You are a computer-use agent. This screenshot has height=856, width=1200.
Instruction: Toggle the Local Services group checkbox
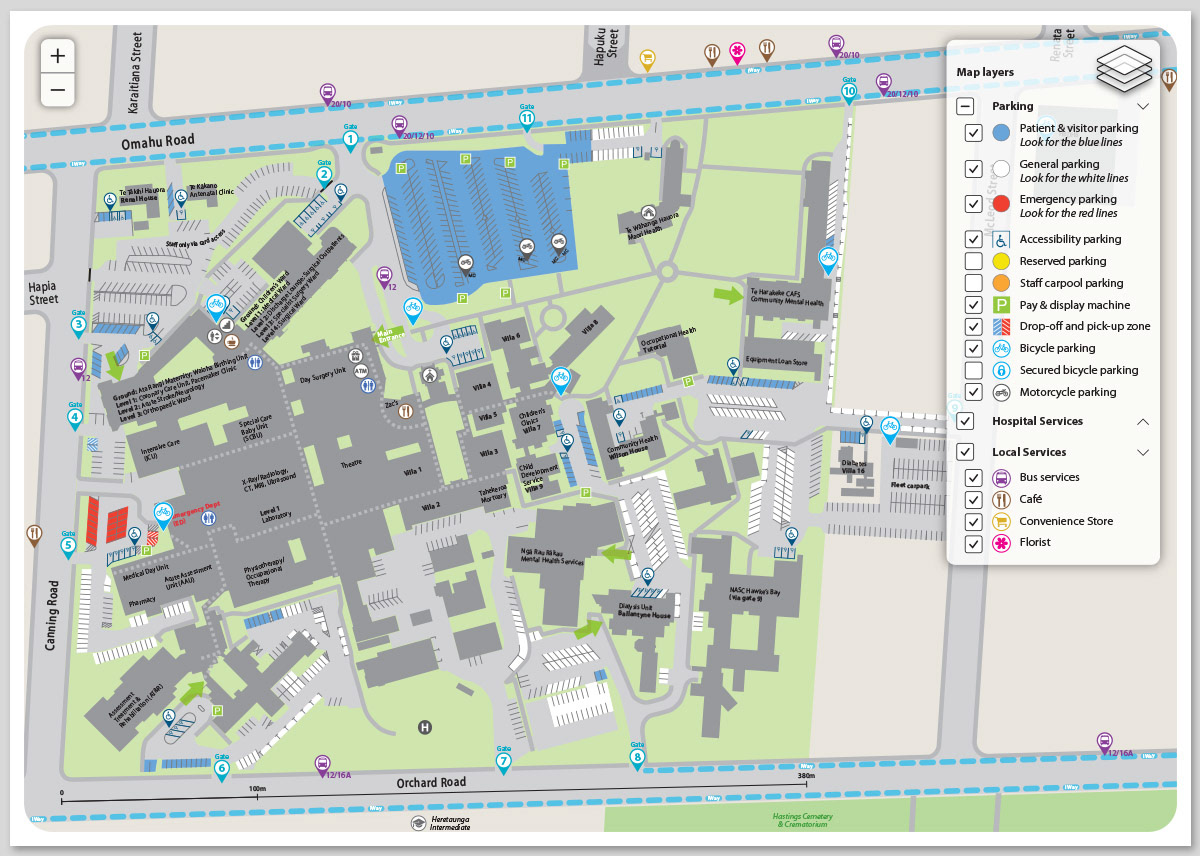click(x=965, y=452)
